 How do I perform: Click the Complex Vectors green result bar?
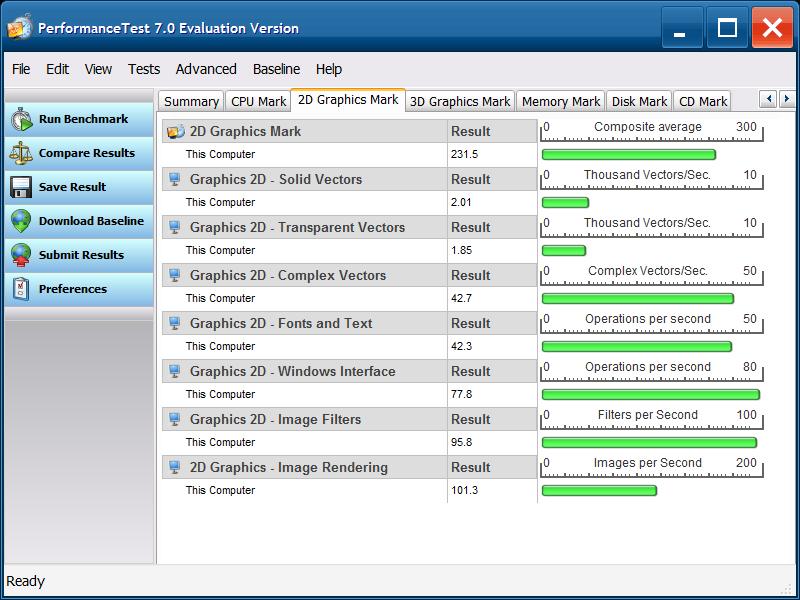pyautogui.click(x=638, y=298)
